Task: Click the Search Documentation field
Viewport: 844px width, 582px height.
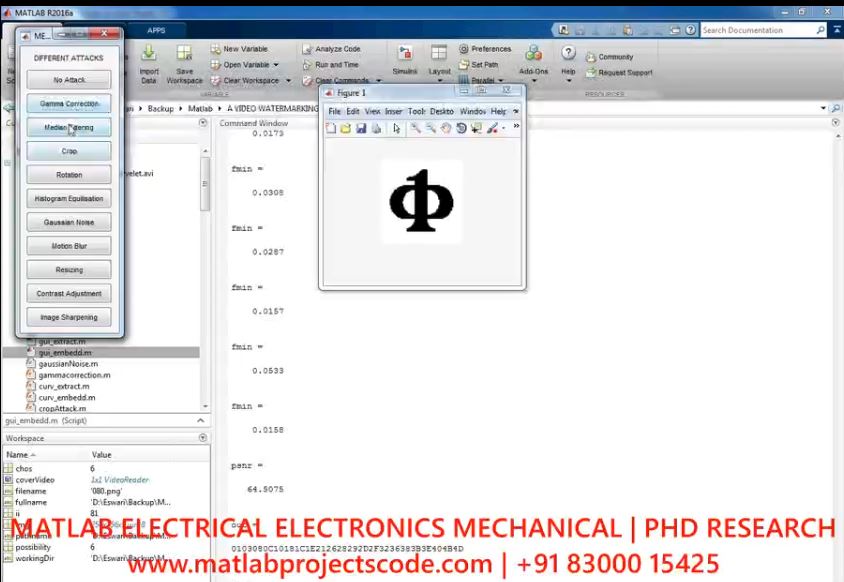Action: tap(757, 31)
